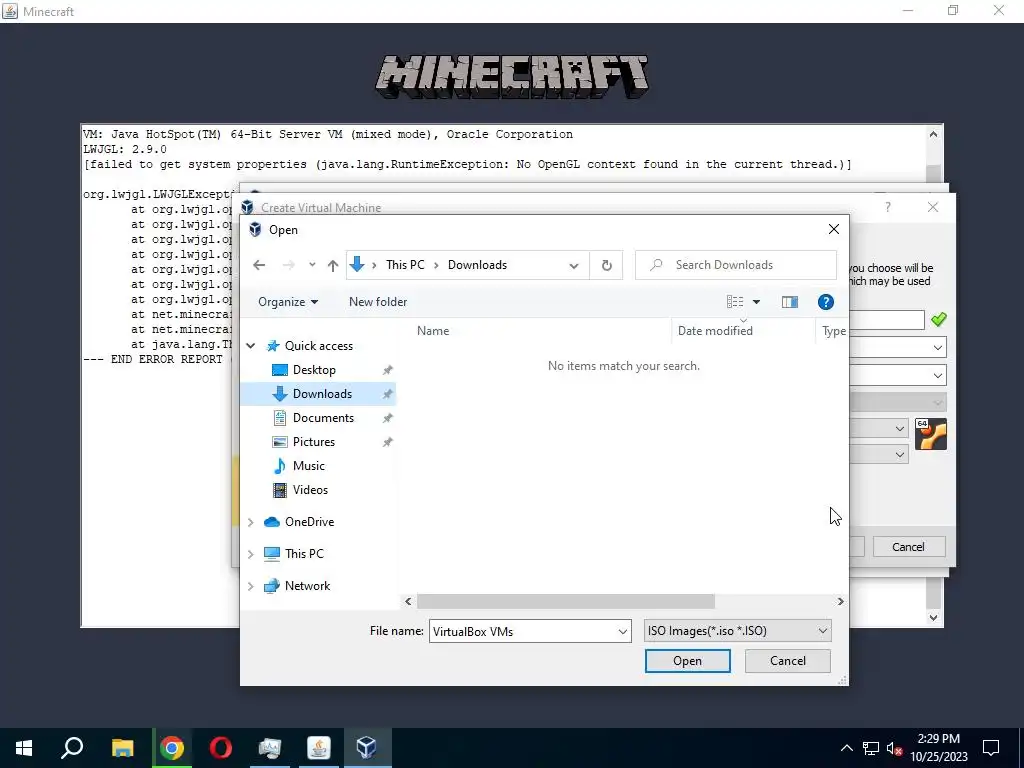This screenshot has height=768, width=1024.
Task: Click the name field in Create Virtual Machine
Action: point(887,320)
